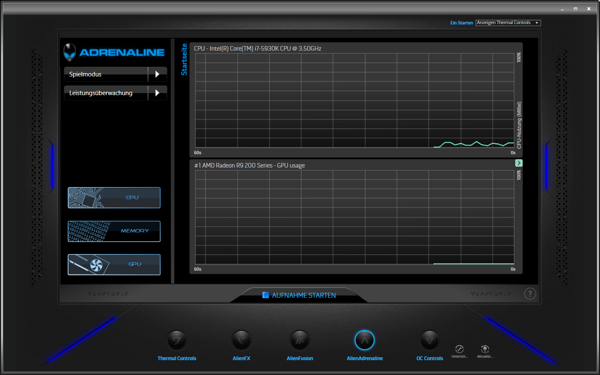Click the Thermal Controls label

tap(177, 359)
